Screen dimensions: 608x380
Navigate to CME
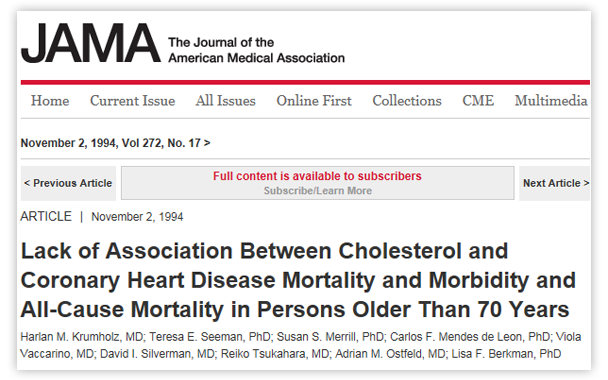tap(478, 101)
